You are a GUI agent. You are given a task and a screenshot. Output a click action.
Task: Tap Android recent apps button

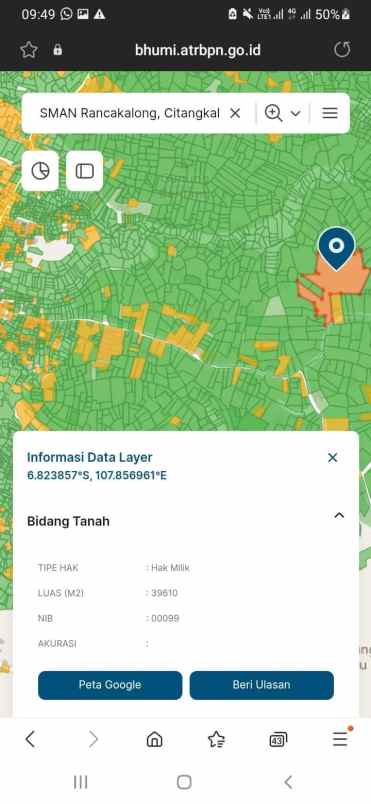[x=80, y=782]
